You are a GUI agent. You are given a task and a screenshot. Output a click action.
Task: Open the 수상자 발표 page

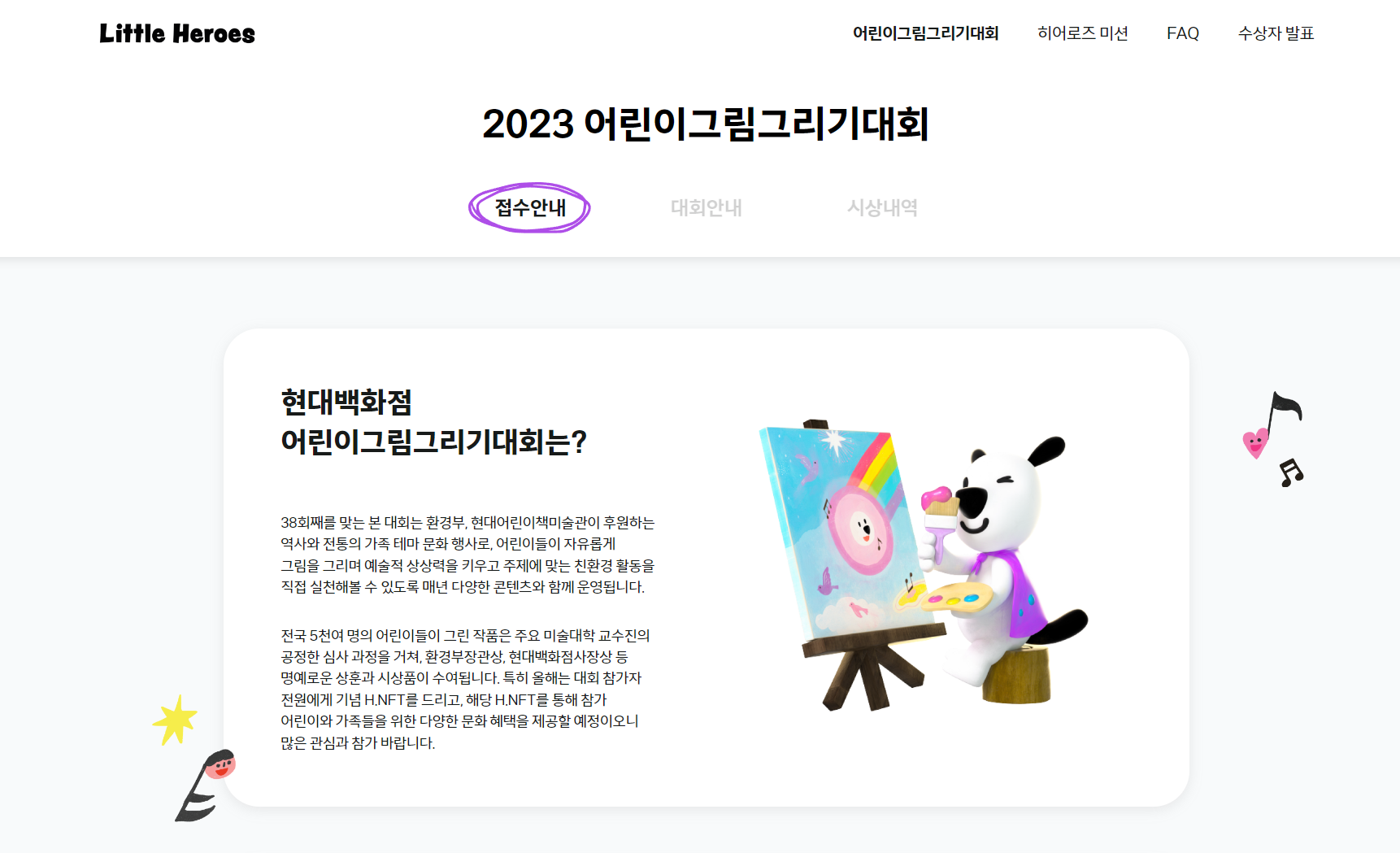[1276, 33]
